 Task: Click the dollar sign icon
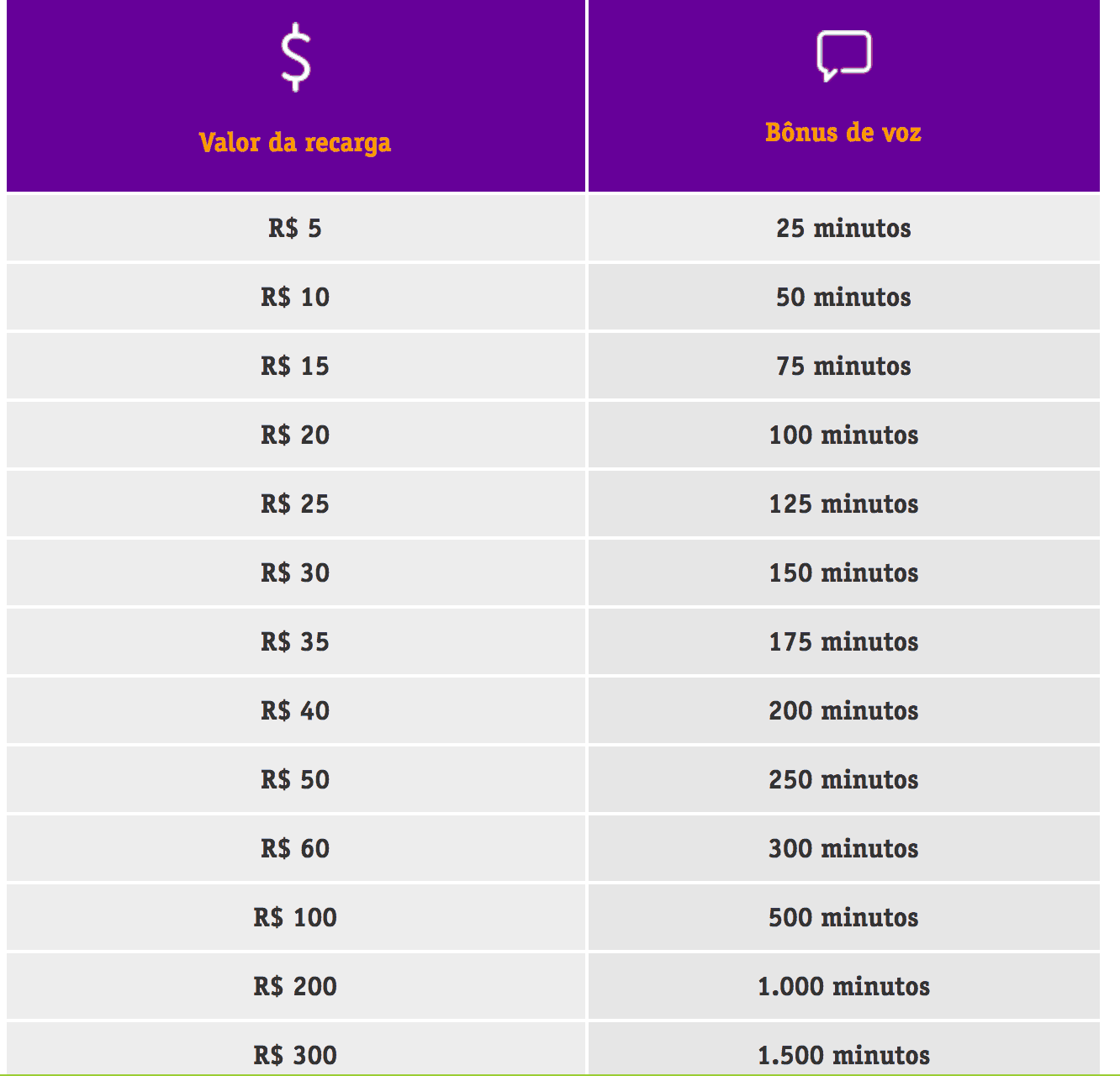295,57
